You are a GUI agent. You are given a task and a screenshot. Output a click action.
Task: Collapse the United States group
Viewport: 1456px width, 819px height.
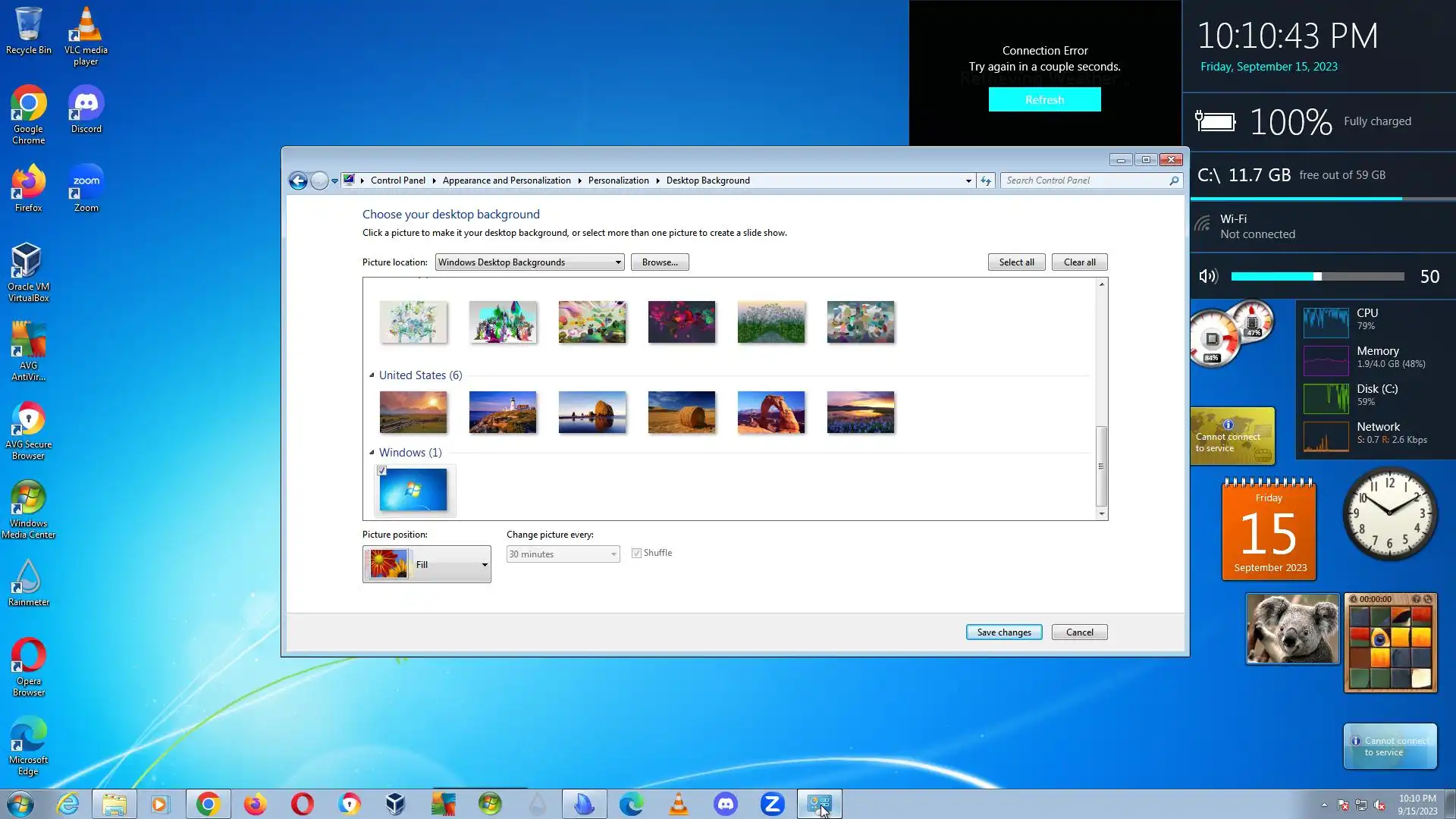[372, 375]
